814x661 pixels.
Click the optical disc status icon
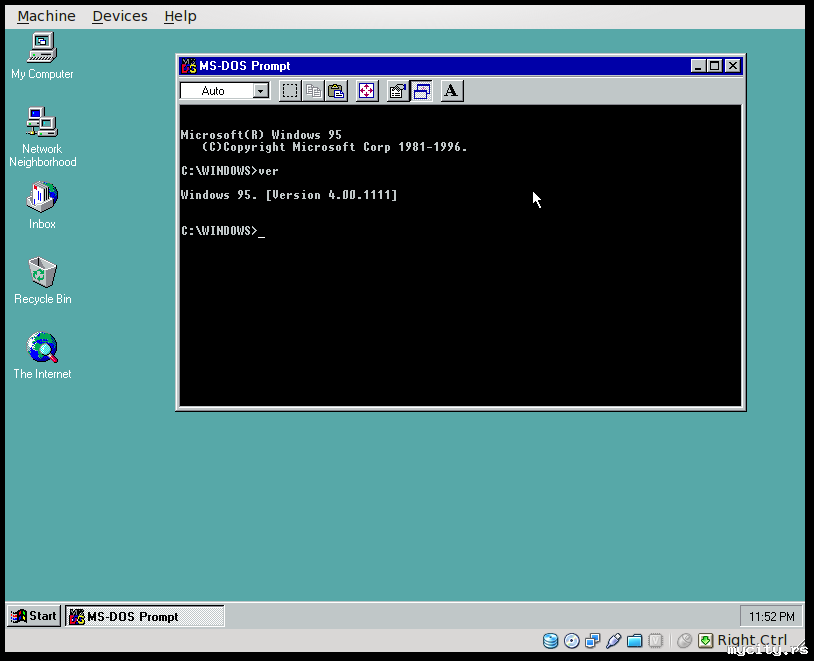pyautogui.click(x=572, y=641)
